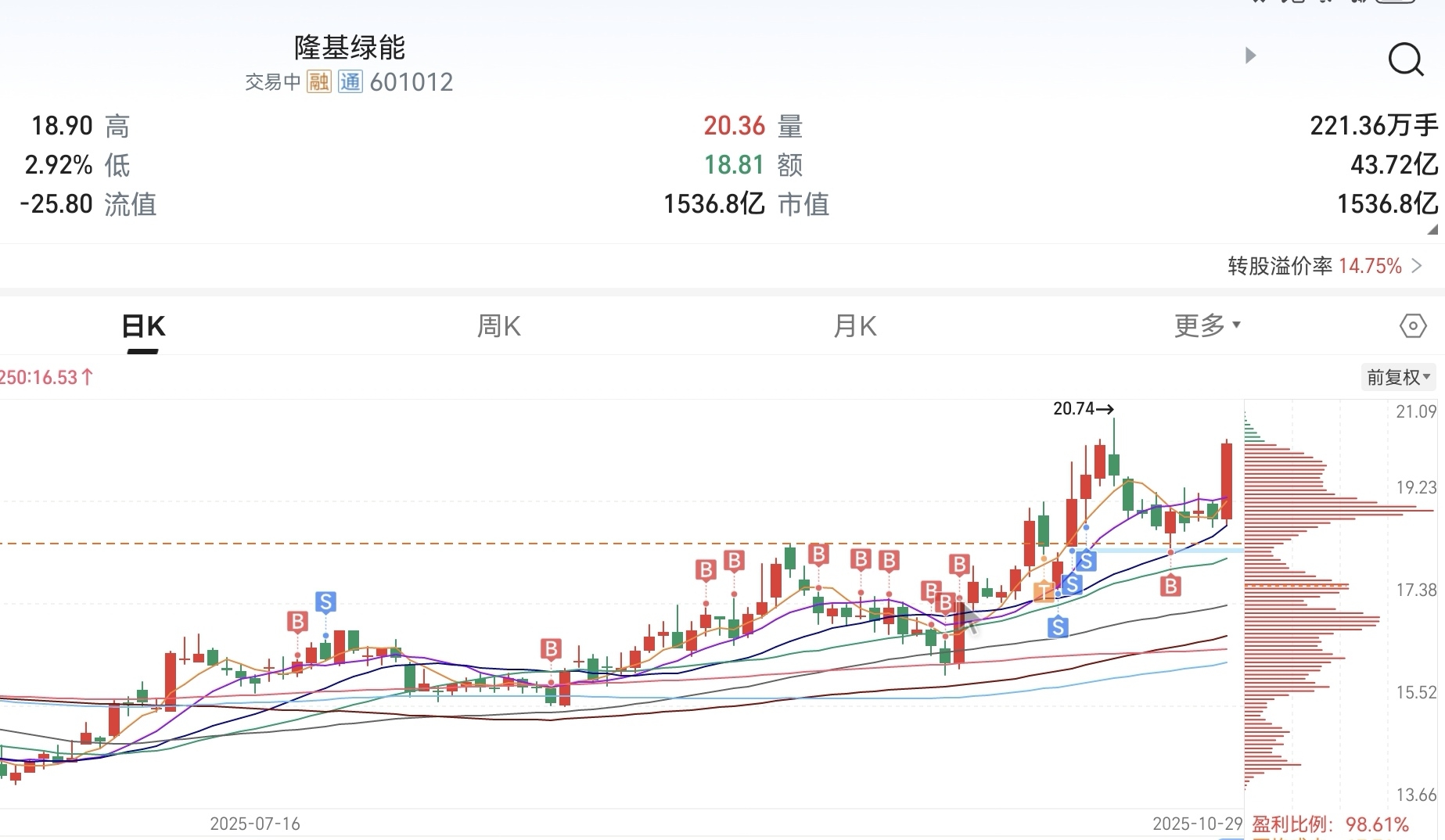Image resolution: width=1445 pixels, height=840 pixels.
Task: Tap the low price value 18.81
Action: pos(734,165)
